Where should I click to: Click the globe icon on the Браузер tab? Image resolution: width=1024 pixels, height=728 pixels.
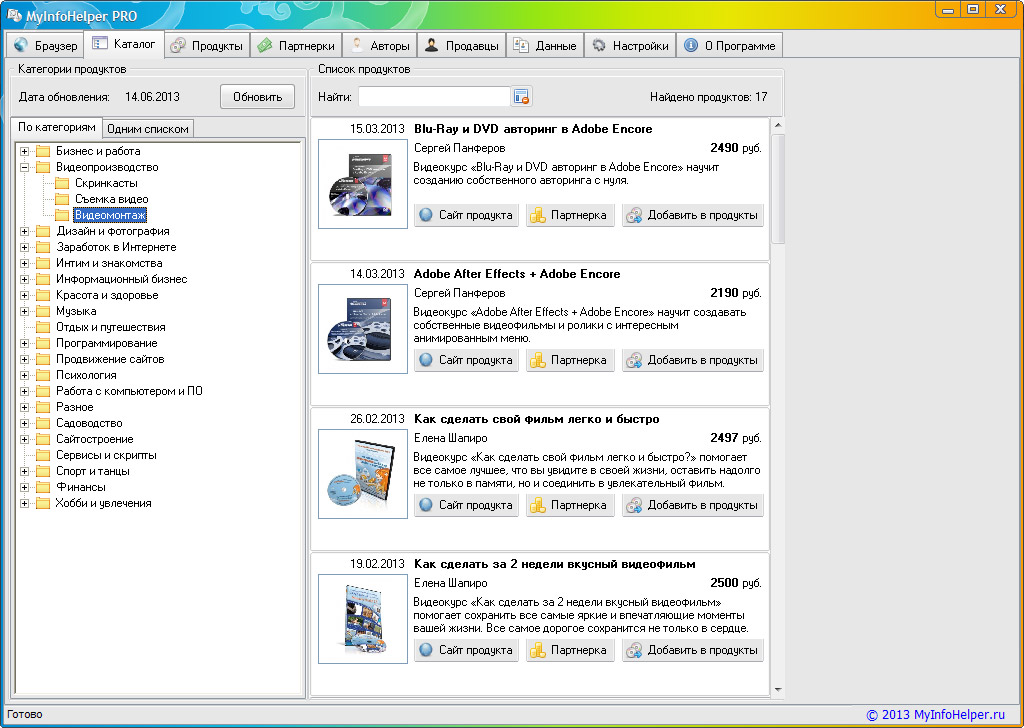21,46
